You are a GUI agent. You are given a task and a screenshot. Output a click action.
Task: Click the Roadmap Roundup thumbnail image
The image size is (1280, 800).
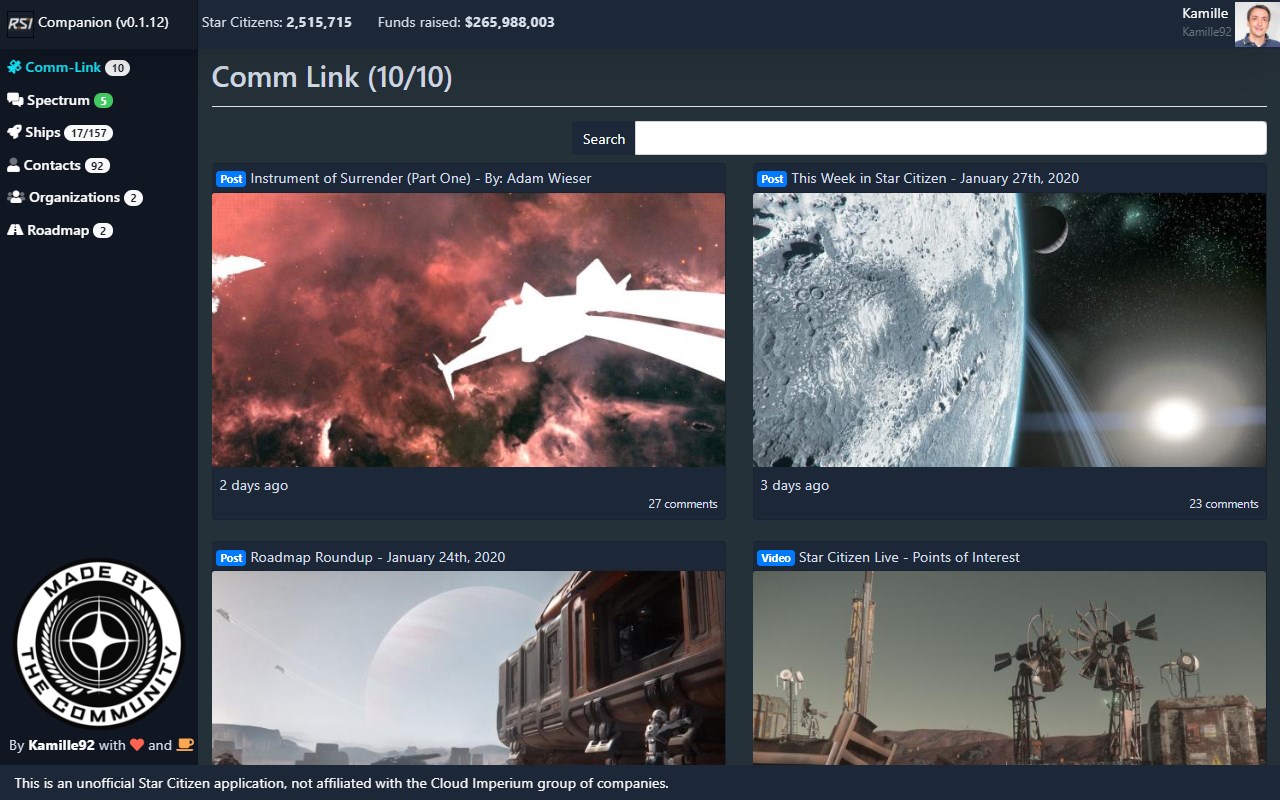coord(469,668)
